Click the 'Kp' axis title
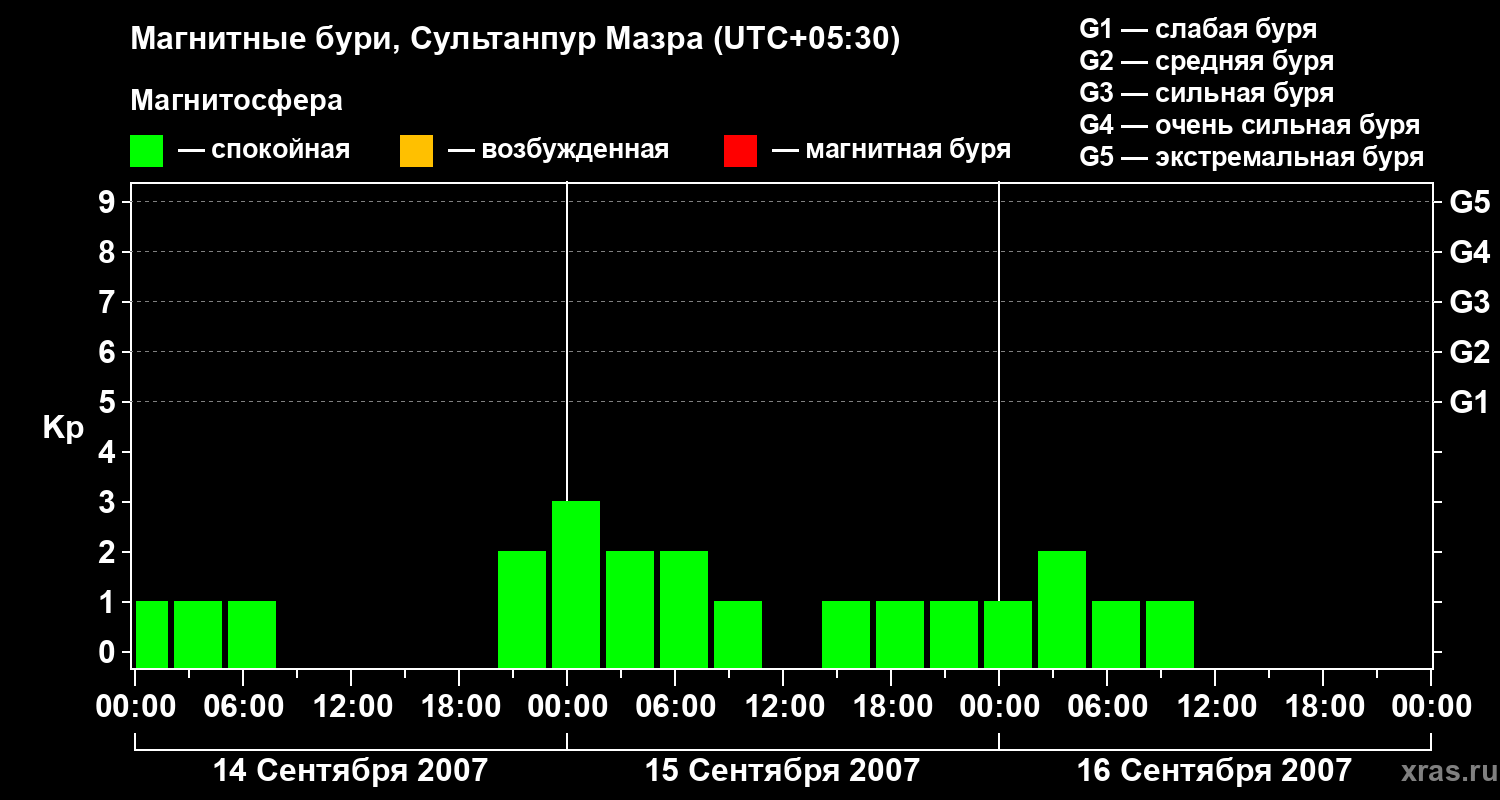The image size is (1500, 800). 63,428
